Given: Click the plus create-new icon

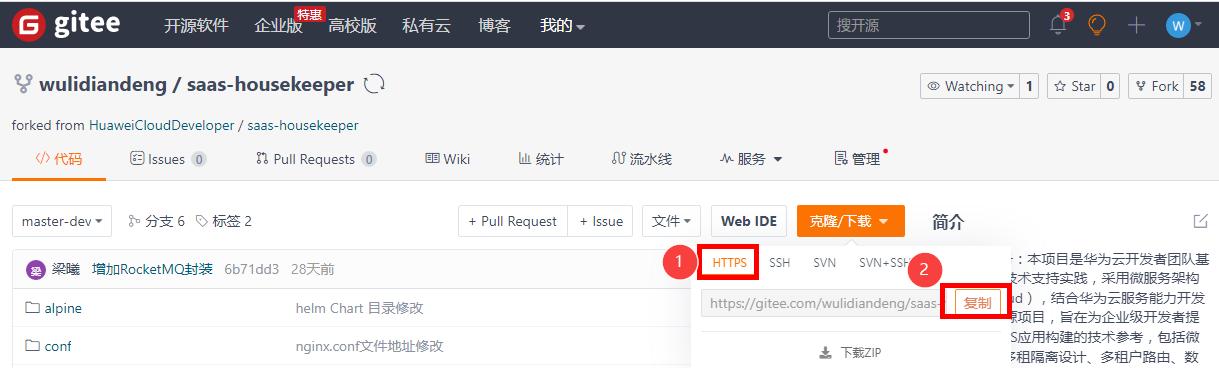Looking at the screenshot, I should (1136, 25).
